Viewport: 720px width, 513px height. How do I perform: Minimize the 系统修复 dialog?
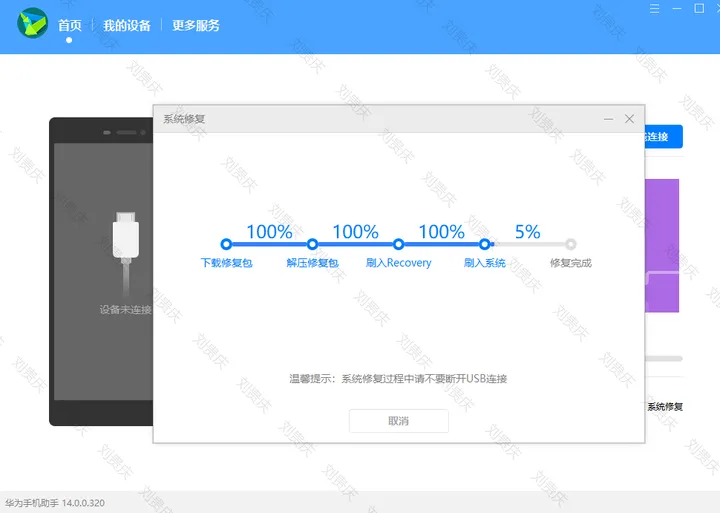coord(608,119)
